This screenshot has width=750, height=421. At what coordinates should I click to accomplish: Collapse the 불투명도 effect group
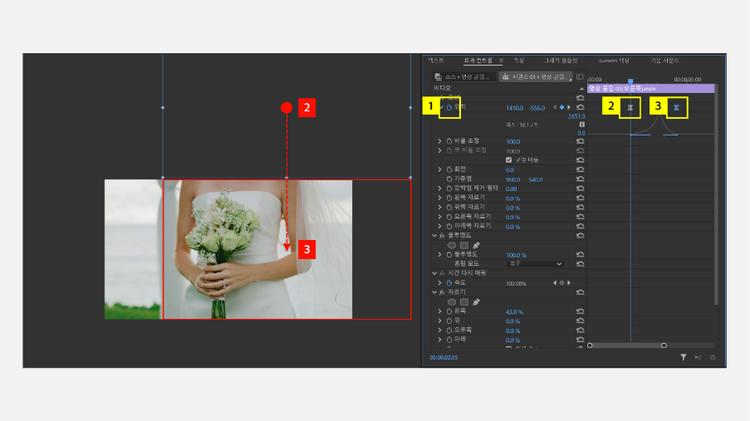pyautogui.click(x=434, y=236)
